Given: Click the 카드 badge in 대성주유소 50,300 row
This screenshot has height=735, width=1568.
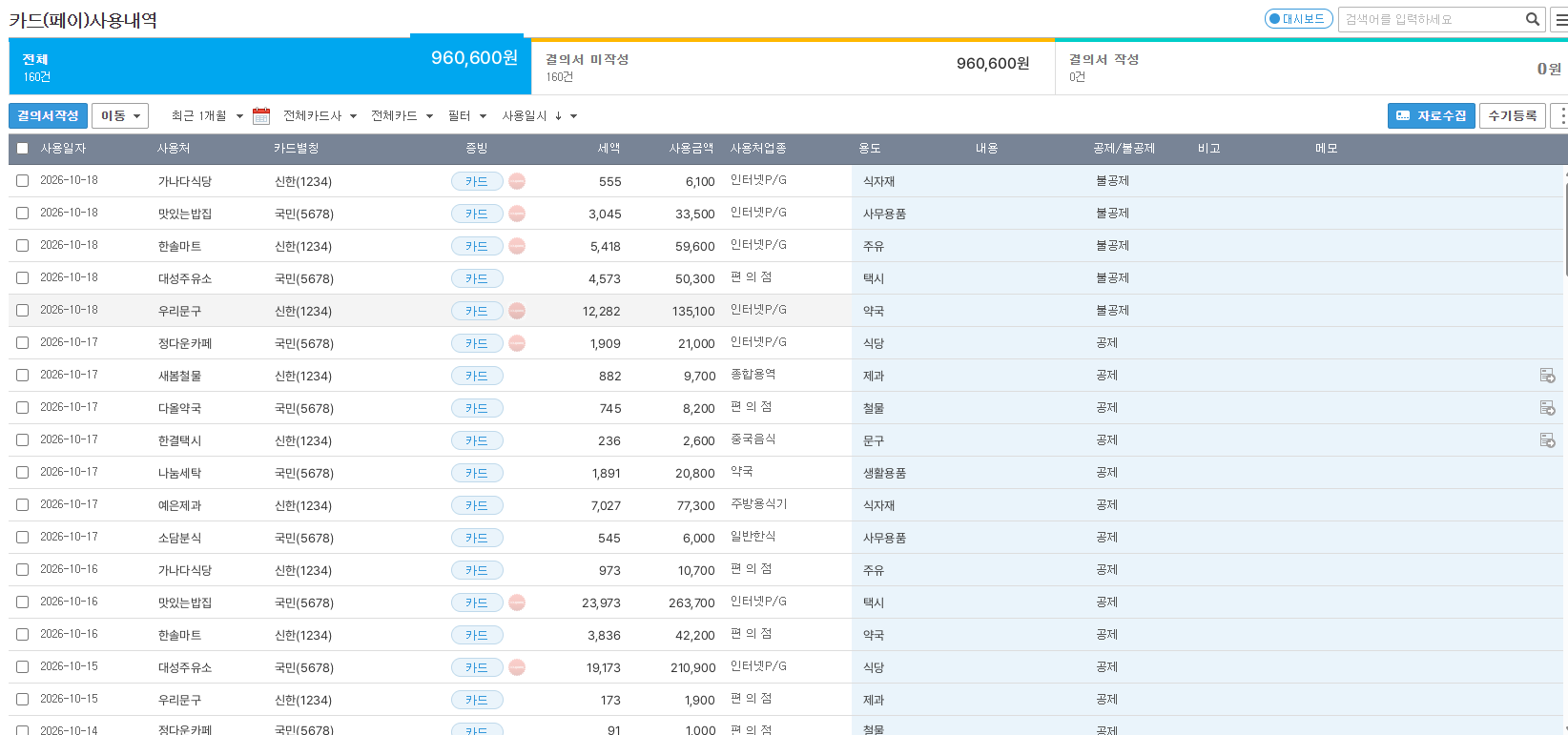Looking at the screenshot, I should 477,278.
